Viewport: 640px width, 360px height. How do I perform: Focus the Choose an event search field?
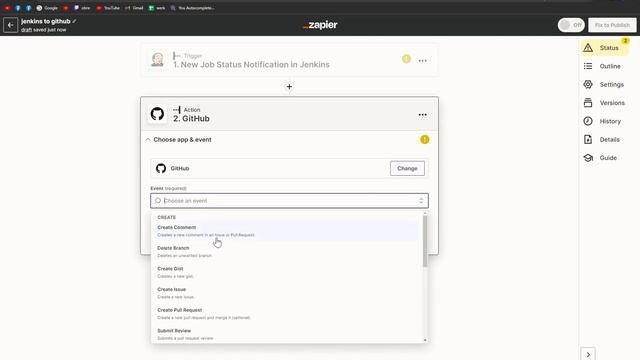(289, 201)
